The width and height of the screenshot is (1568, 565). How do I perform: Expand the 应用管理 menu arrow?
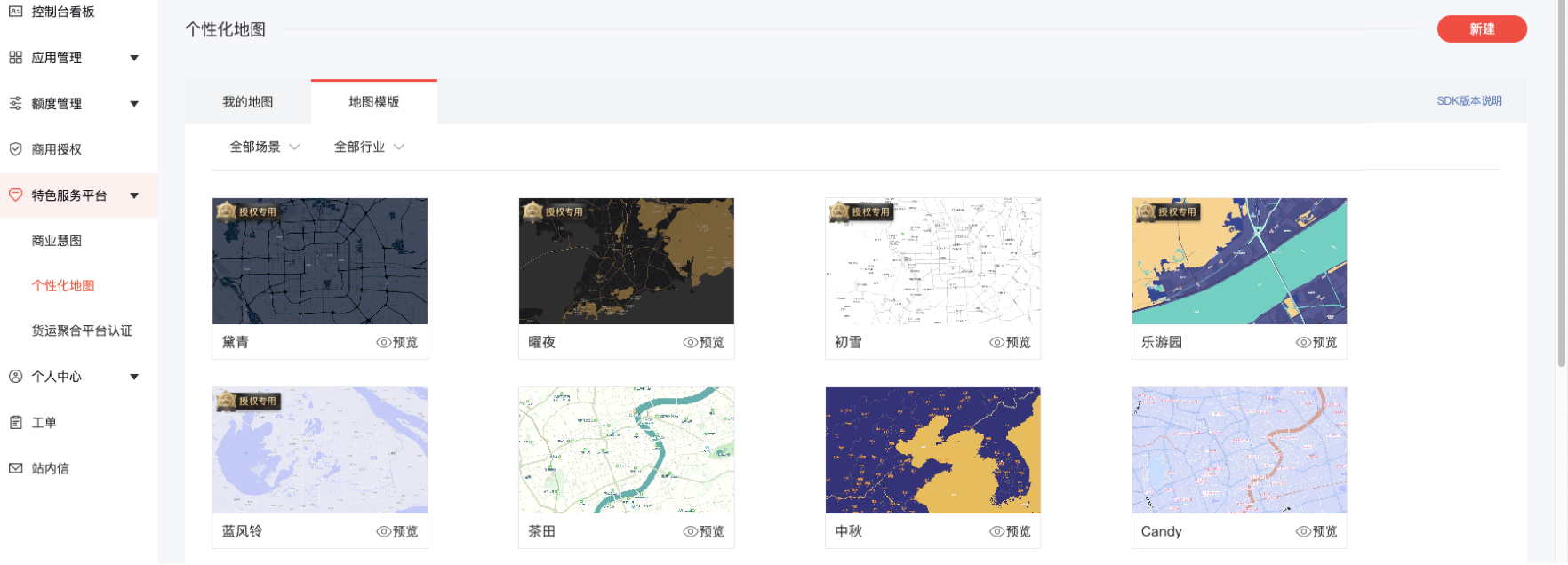[x=134, y=58]
